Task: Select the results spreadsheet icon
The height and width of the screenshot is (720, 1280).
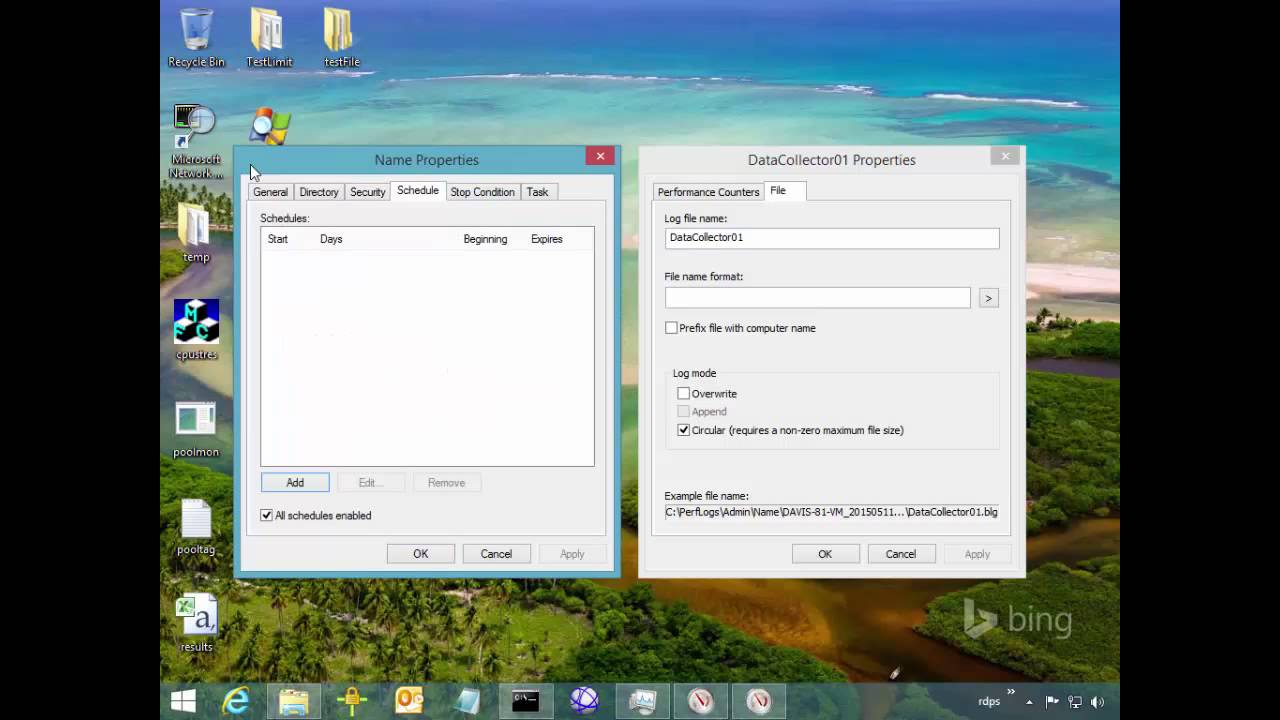Action: point(196,623)
